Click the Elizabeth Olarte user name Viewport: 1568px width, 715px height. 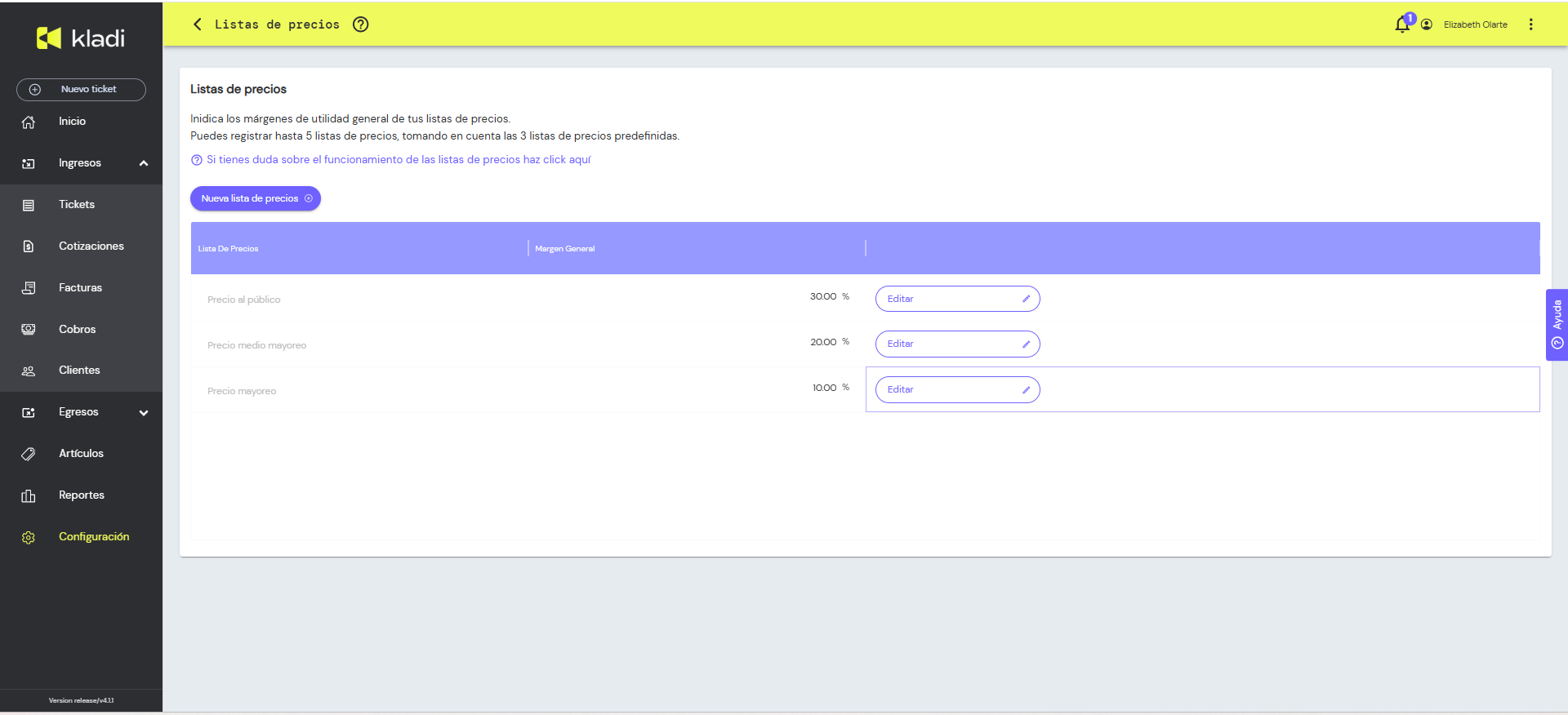coord(1475,24)
